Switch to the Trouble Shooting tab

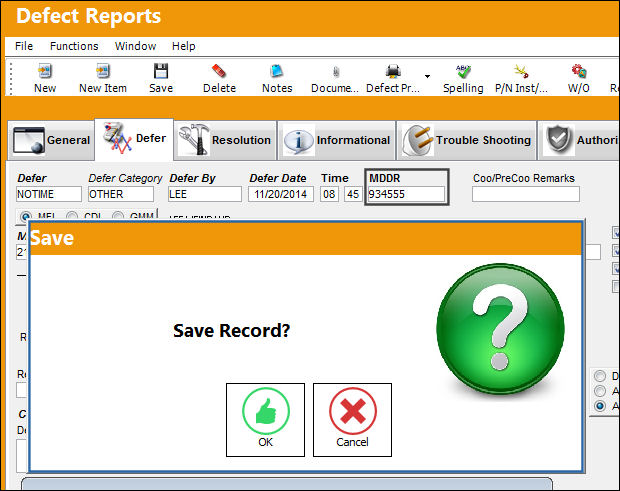(x=467, y=140)
